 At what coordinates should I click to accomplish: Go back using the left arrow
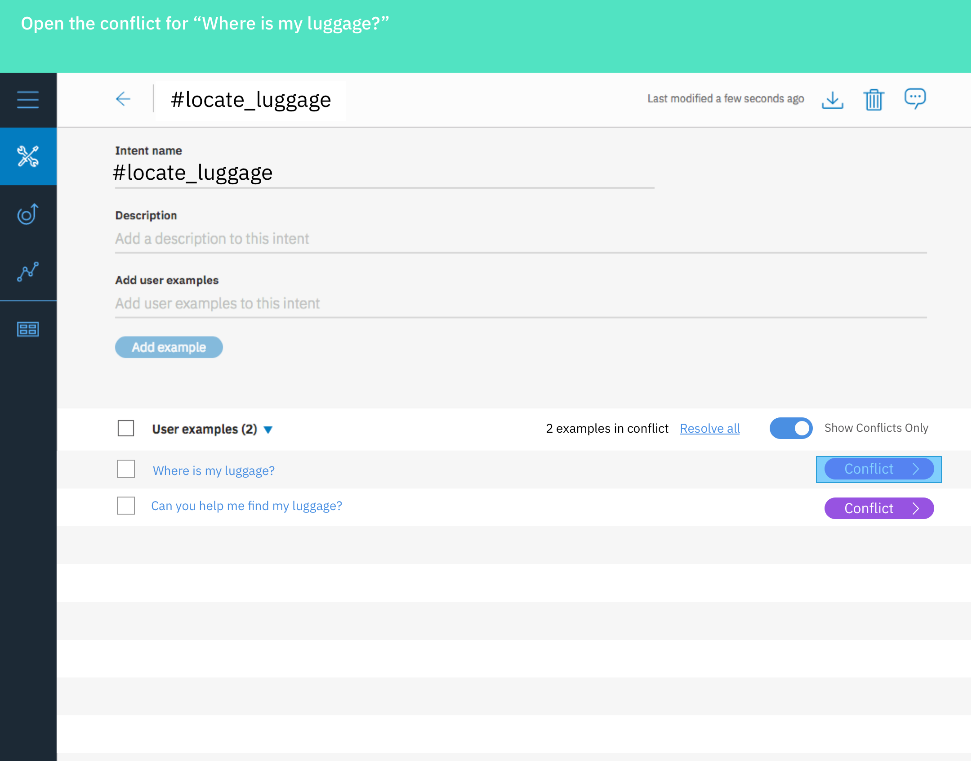point(123,99)
